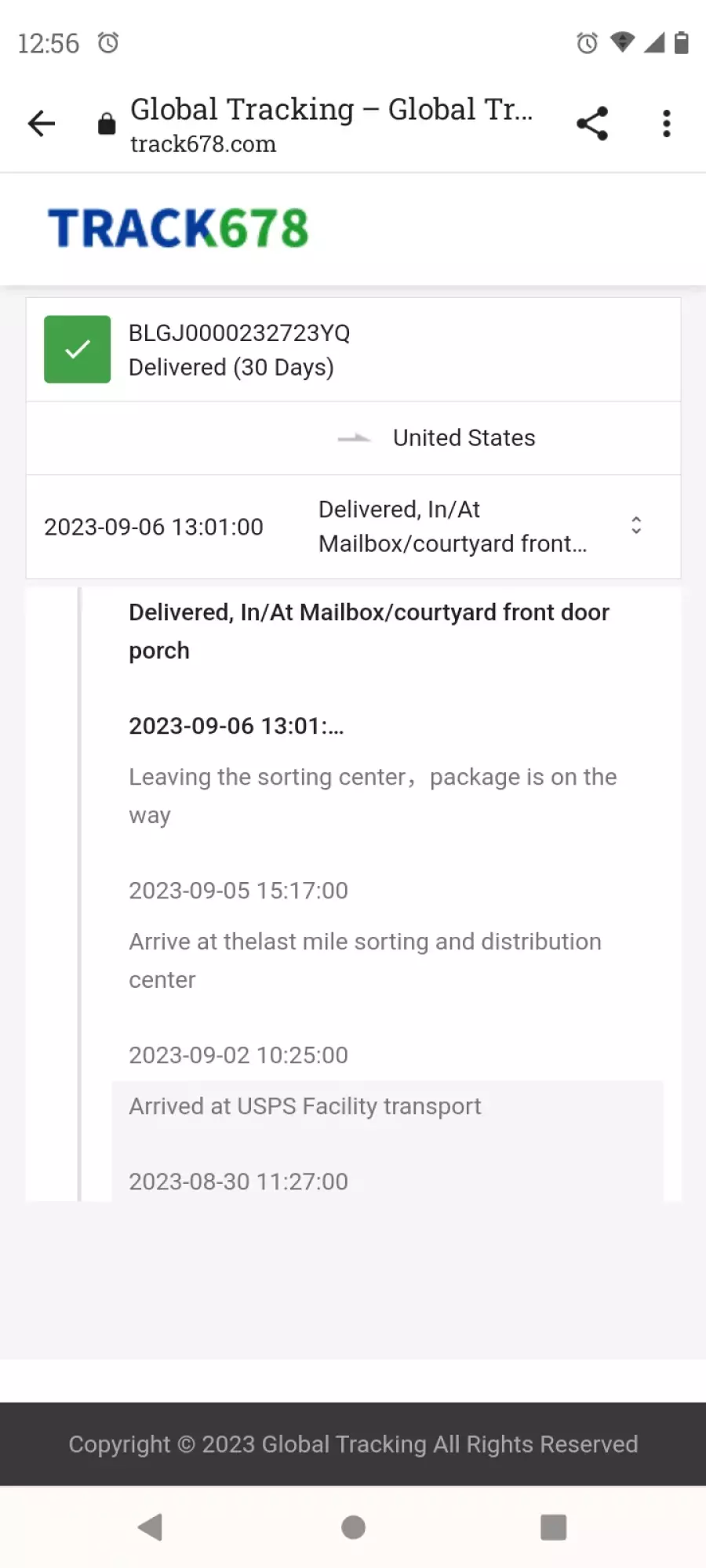The image size is (706, 1568).
Task: Tap the 2023-09-06 13:01:00 timestamp row
Action: click(x=154, y=527)
